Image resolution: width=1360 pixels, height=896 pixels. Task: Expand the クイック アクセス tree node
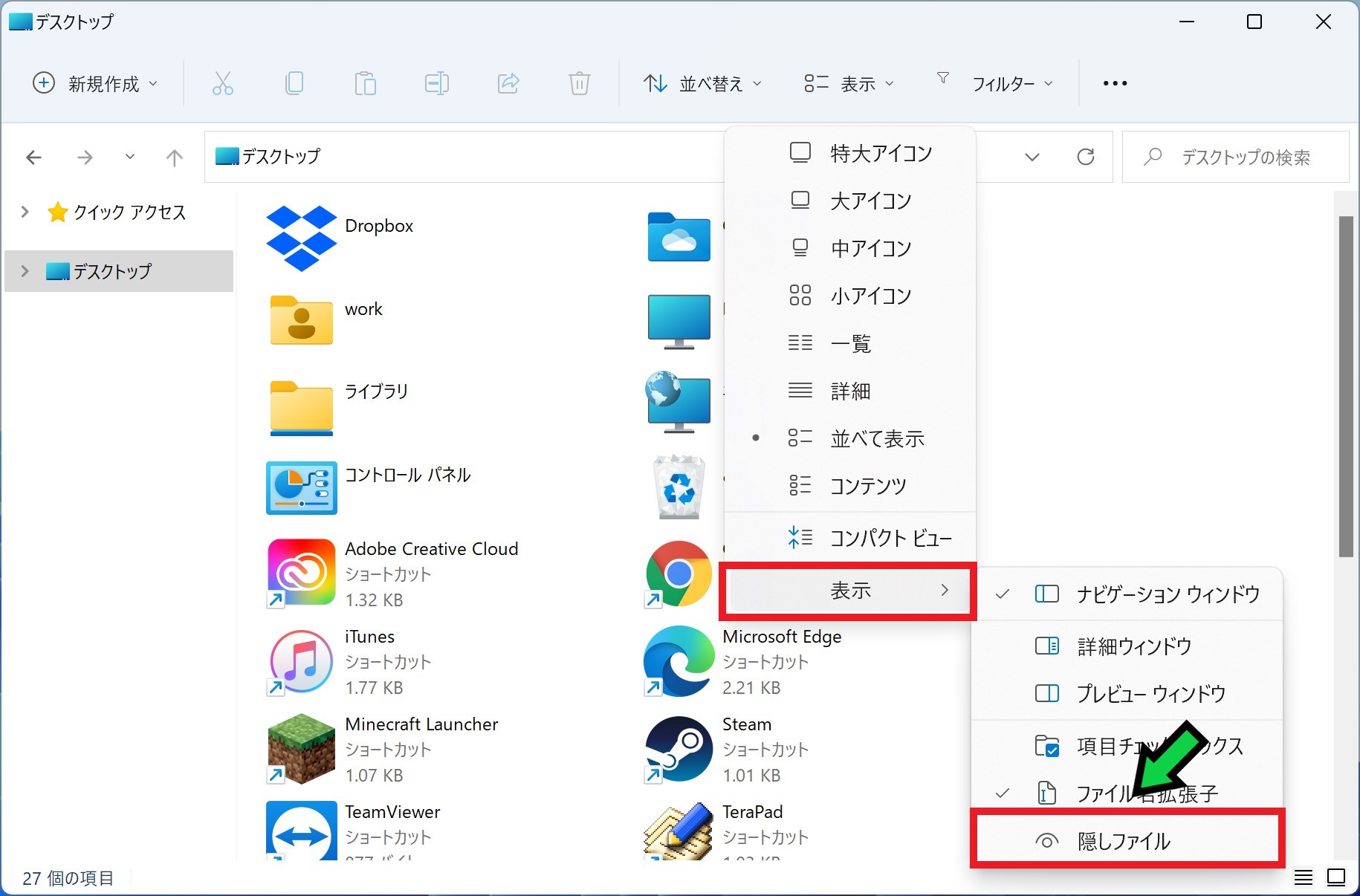25,212
